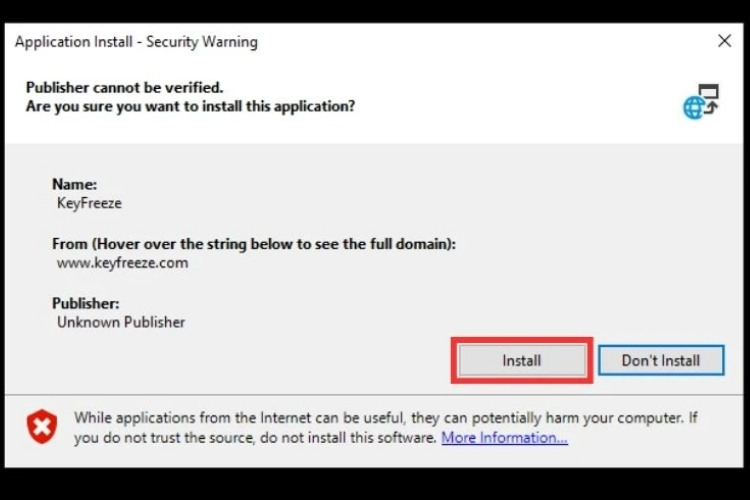Select the 'Publisher cannot be verified' heading
The height and width of the screenshot is (500, 750).
pos(124,87)
